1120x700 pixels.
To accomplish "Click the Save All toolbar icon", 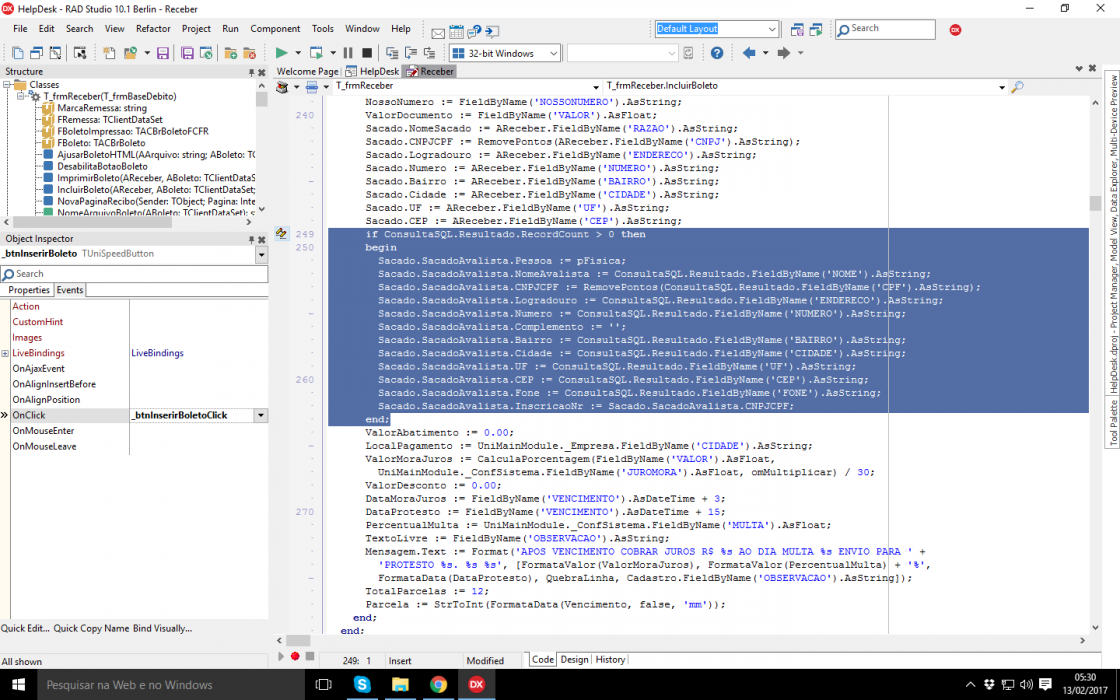I will [x=187, y=53].
